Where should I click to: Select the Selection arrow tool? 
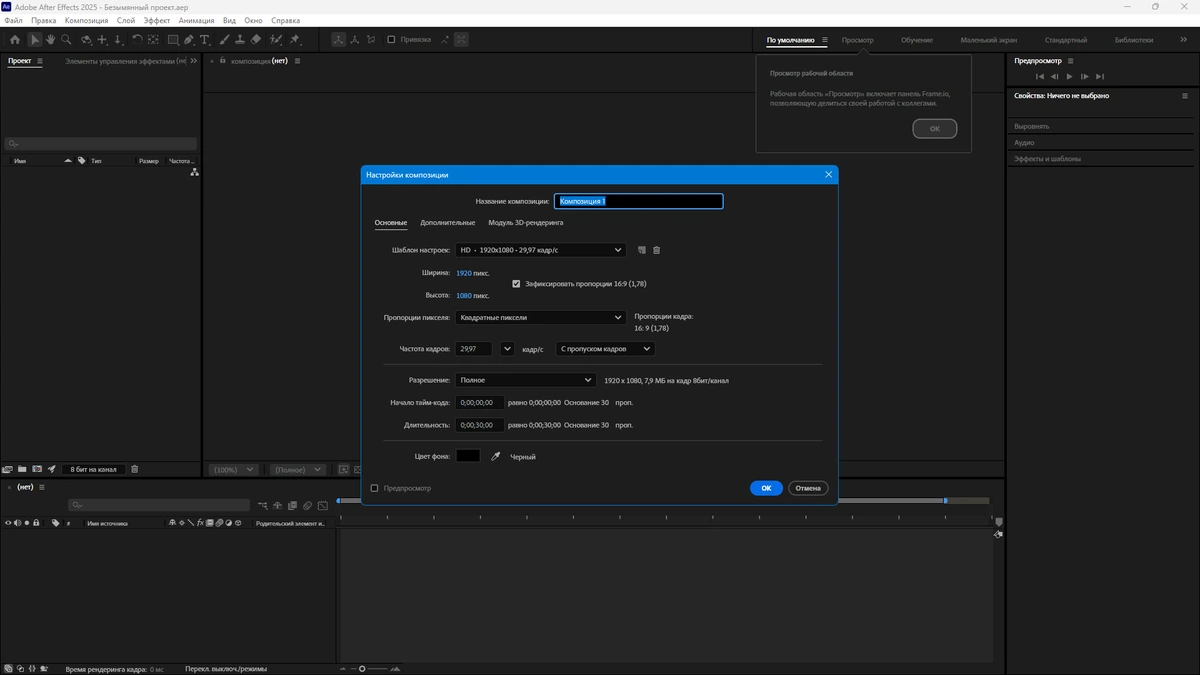tap(35, 40)
